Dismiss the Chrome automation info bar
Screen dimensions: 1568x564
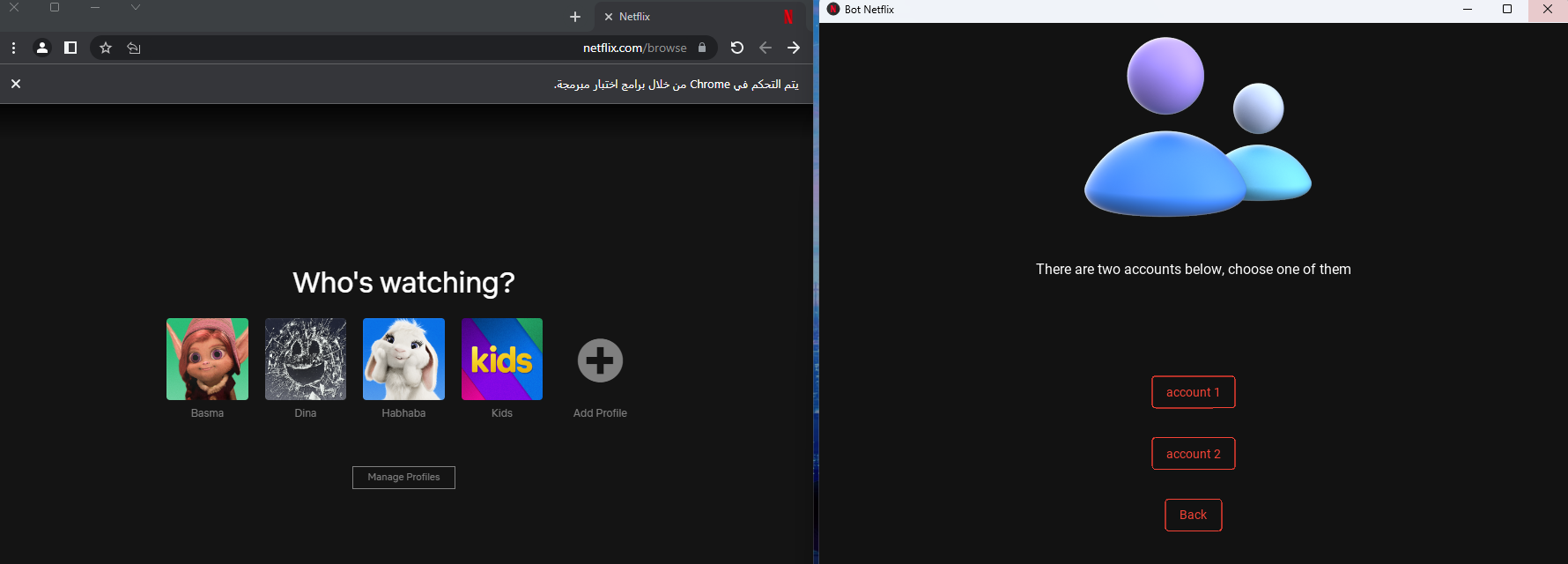pos(16,84)
